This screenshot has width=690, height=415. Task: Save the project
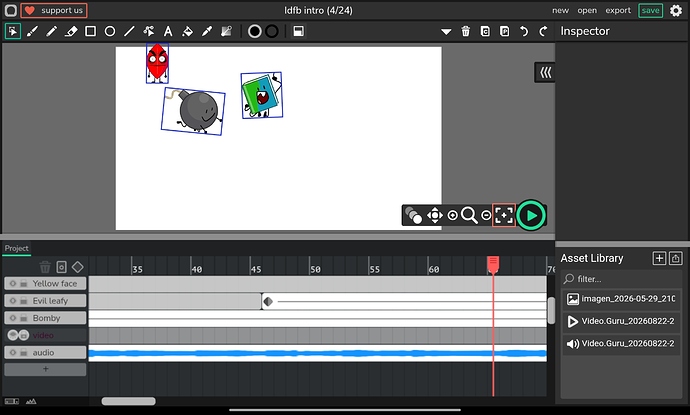[x=650, y=10]
